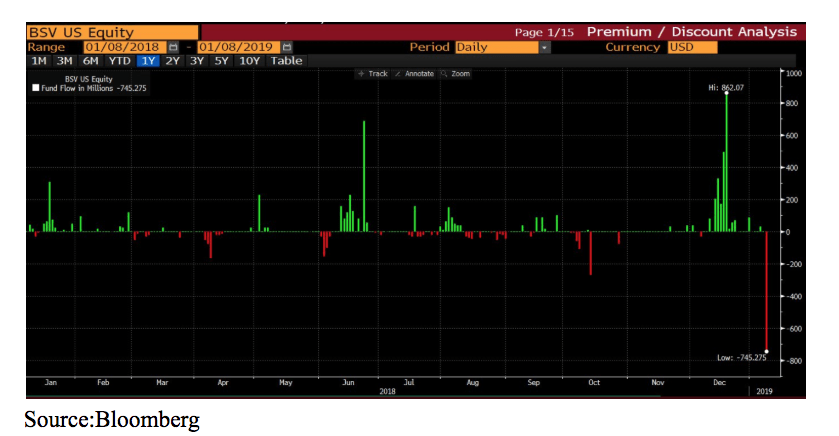The width and height of the screenshot is (839, 436).
Task: Expand the Period Daily dropdown arrow
Action: point(544,47)
